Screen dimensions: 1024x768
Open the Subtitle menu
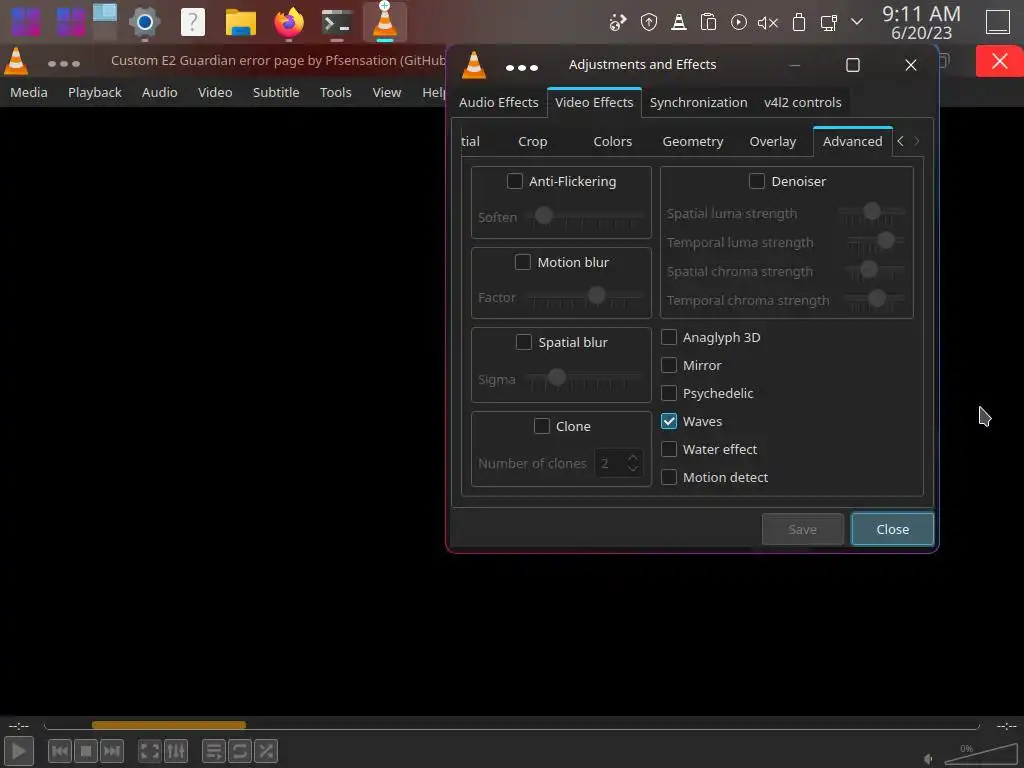coord(276,92)
